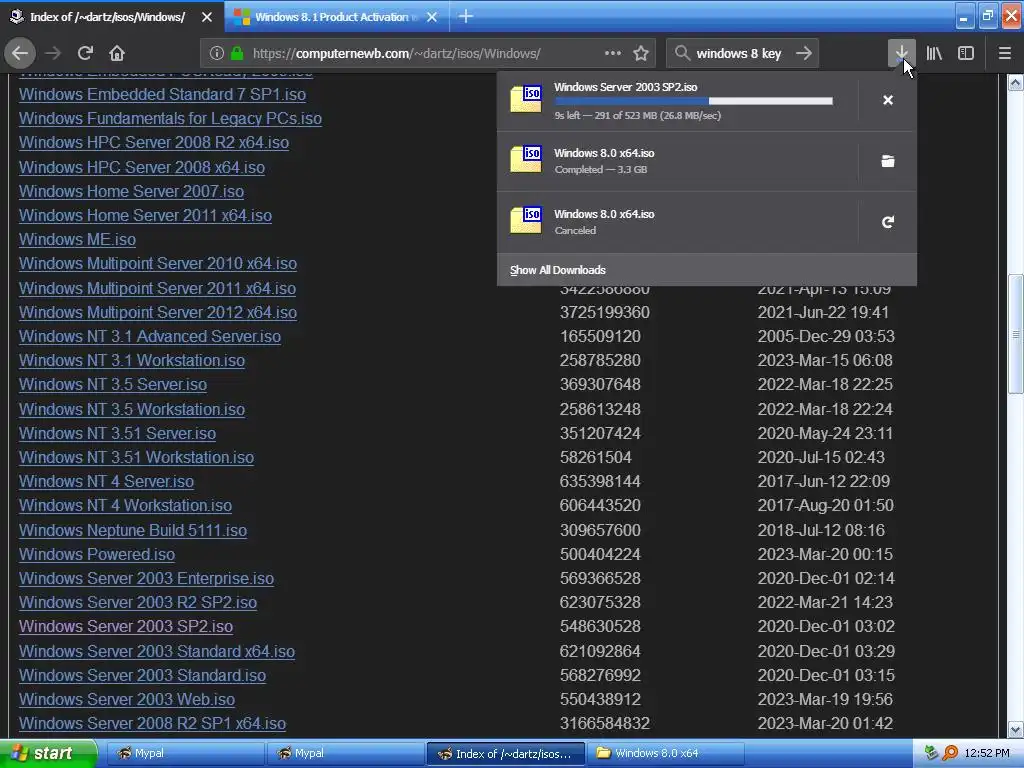Click the scrollbar up arrow

click(x=1016, y=82)
